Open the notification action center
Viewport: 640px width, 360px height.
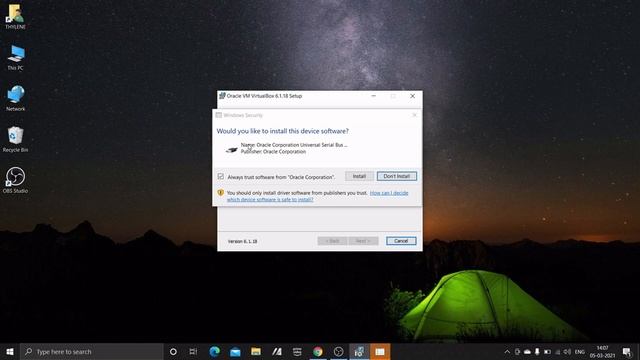627,351
